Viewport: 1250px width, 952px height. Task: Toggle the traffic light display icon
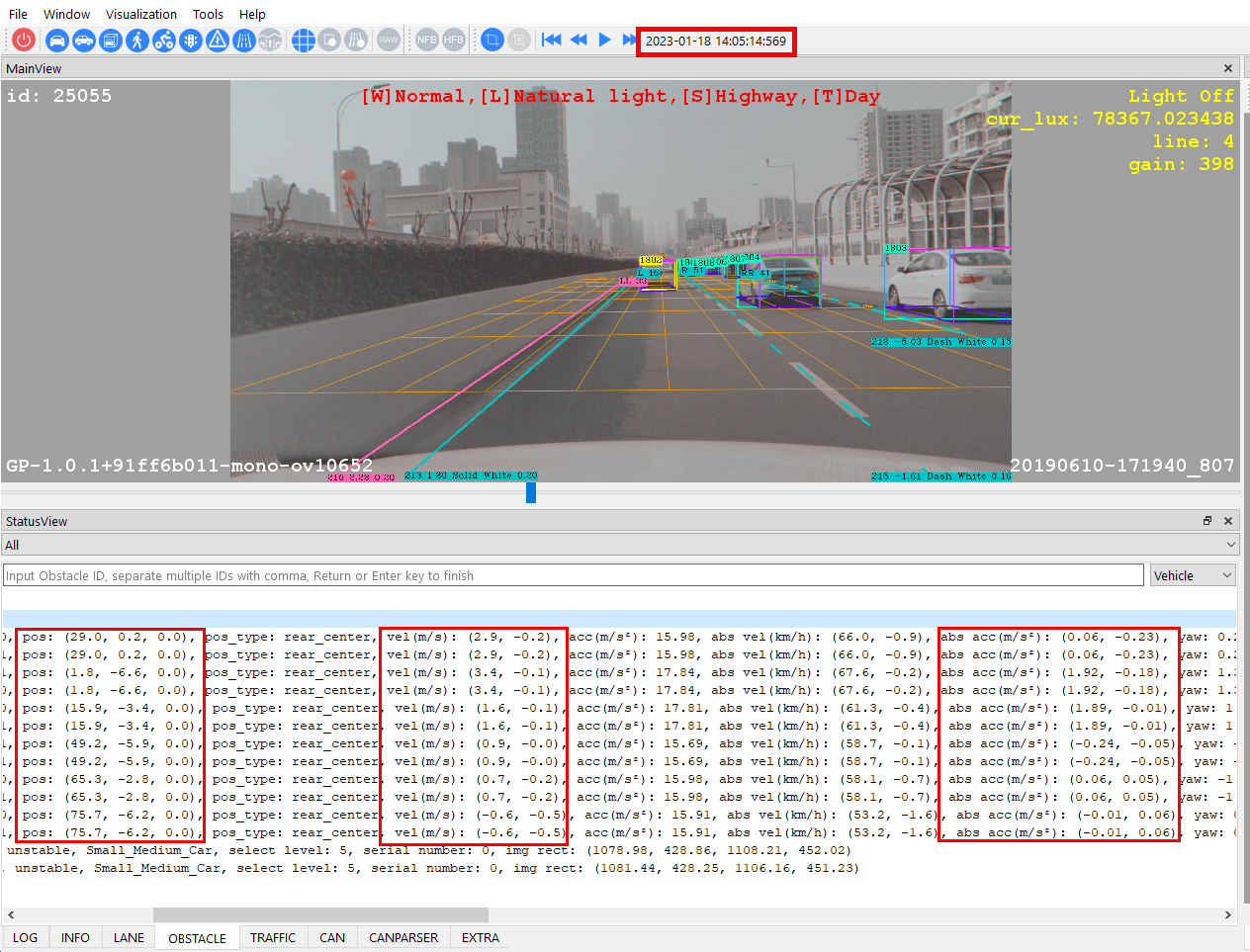191,40
